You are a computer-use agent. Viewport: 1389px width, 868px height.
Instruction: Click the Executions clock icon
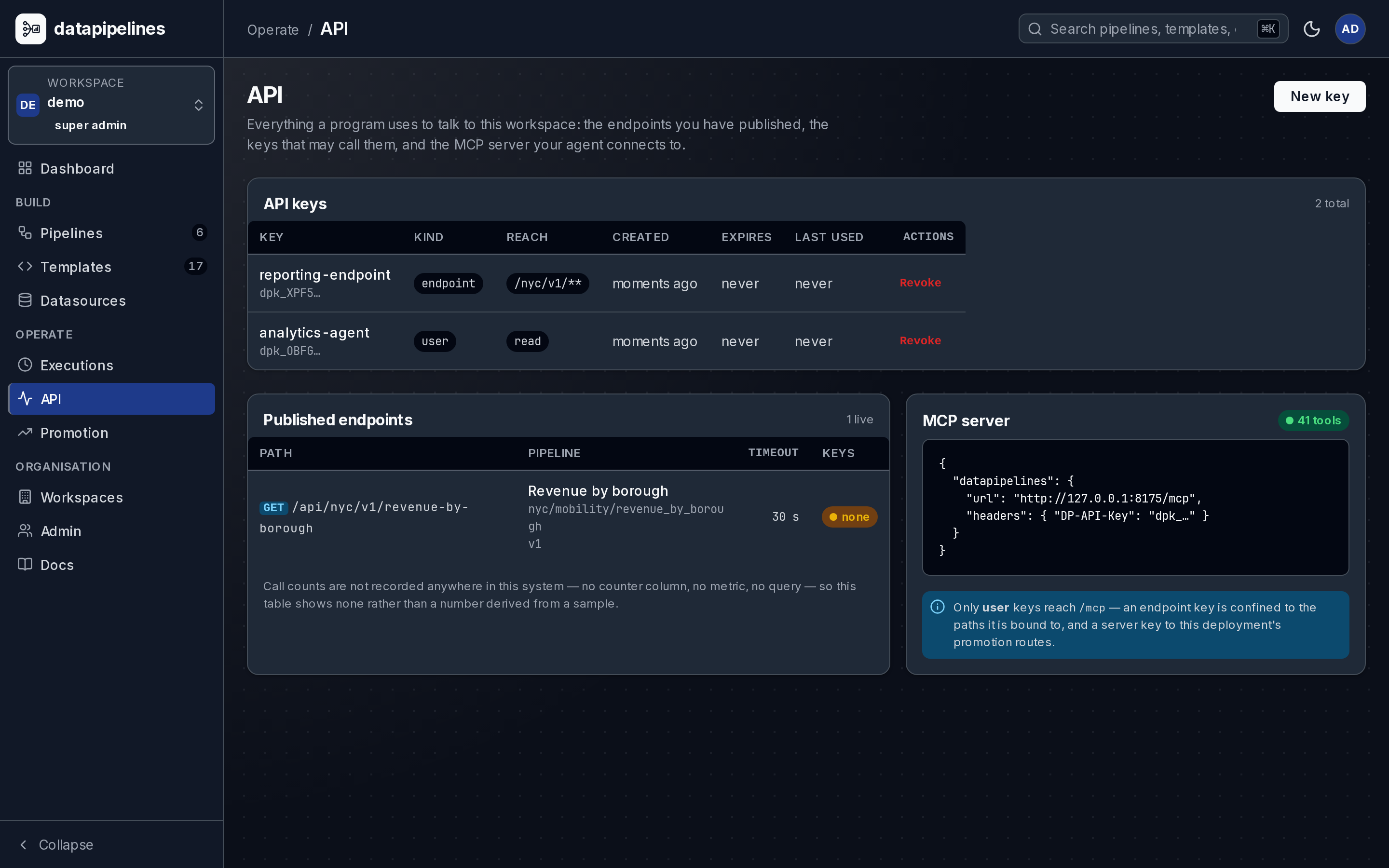pos(25,365)
